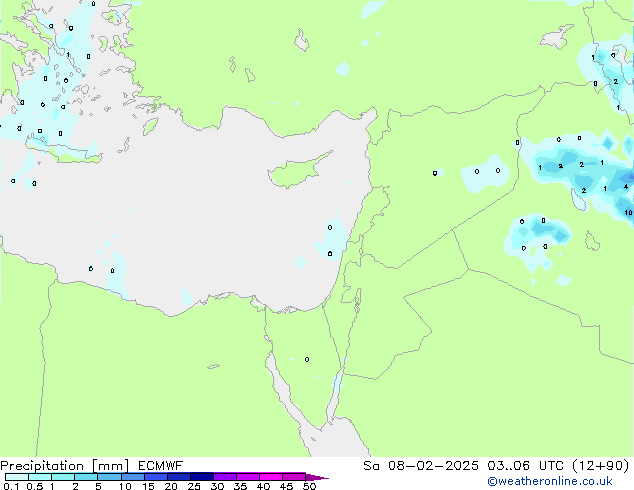Select the 'Precipitation [mm]' title text
634x490 pixels.
pos(65,466)
